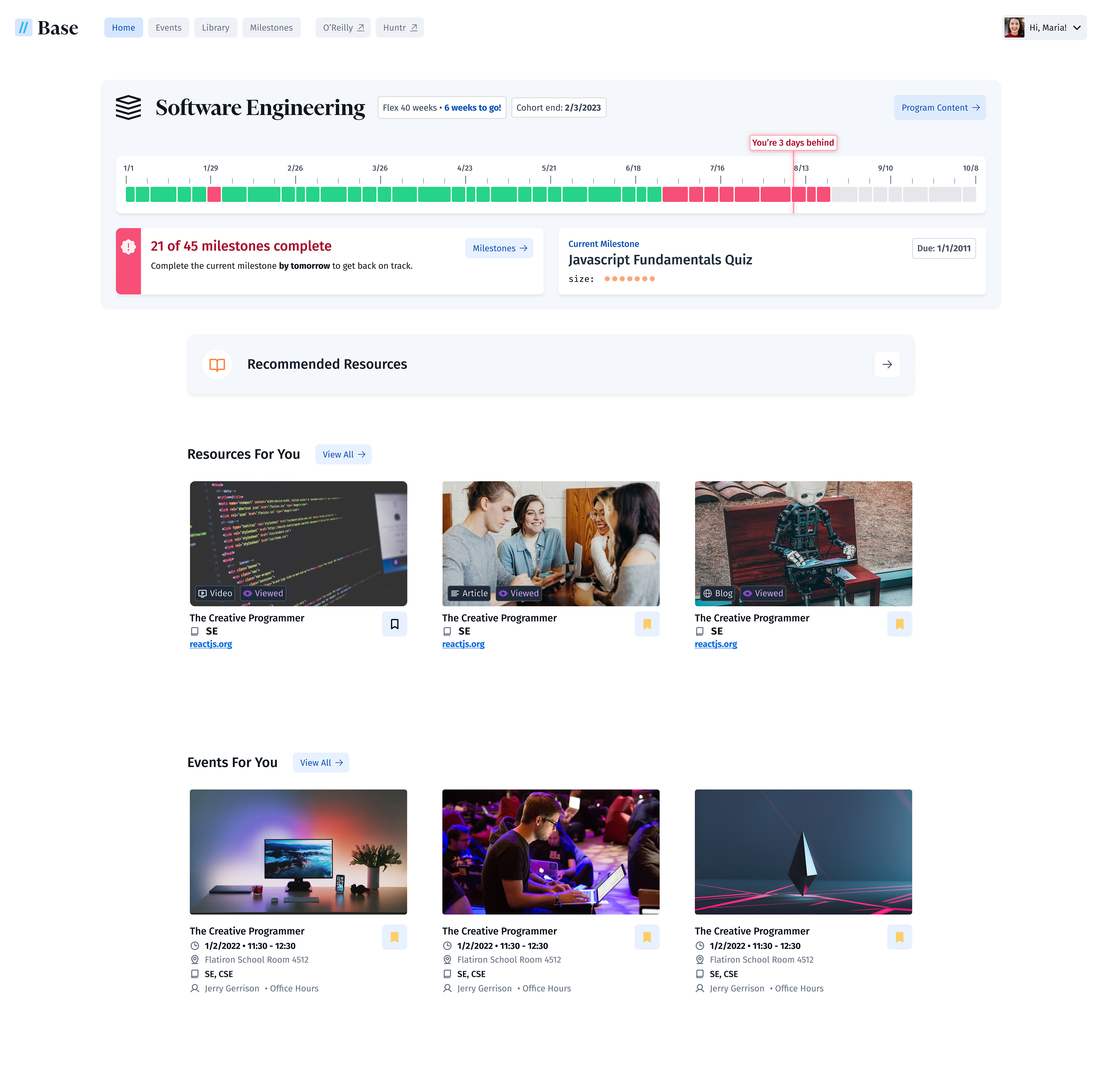Click the clock icon on the third event

tap(700, 945)
